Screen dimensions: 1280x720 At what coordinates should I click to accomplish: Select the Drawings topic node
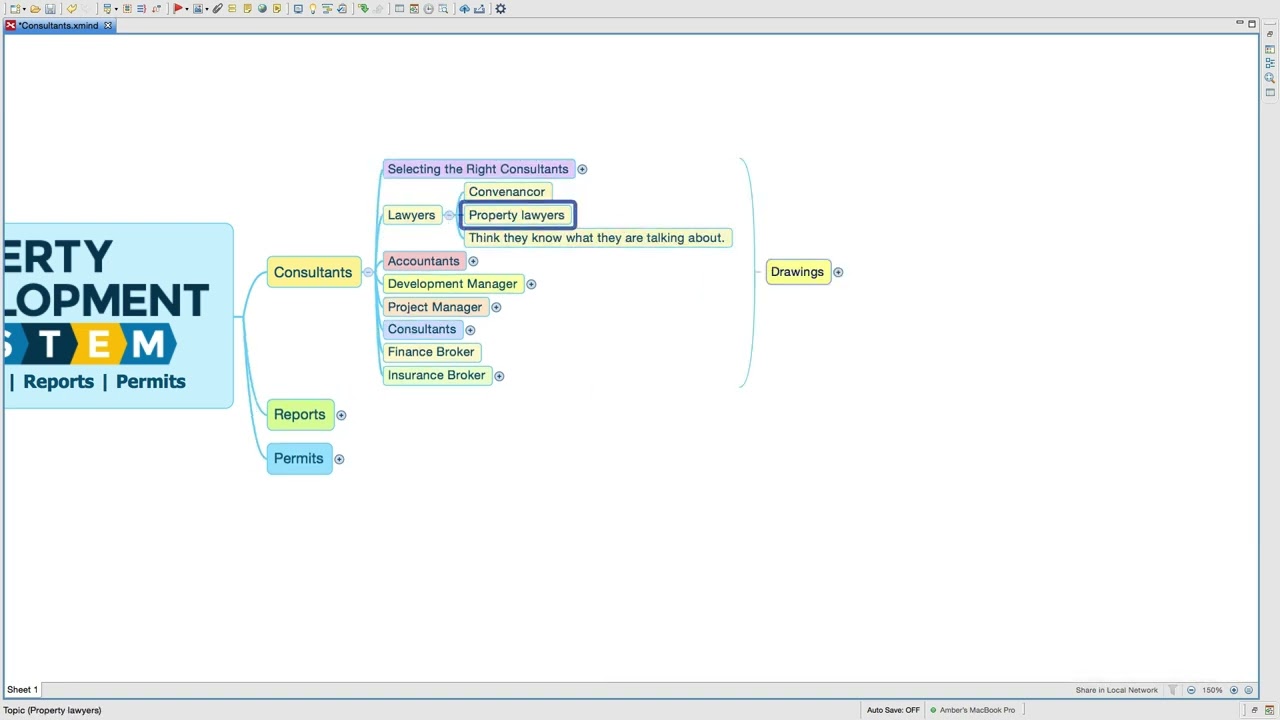point(797,272)
